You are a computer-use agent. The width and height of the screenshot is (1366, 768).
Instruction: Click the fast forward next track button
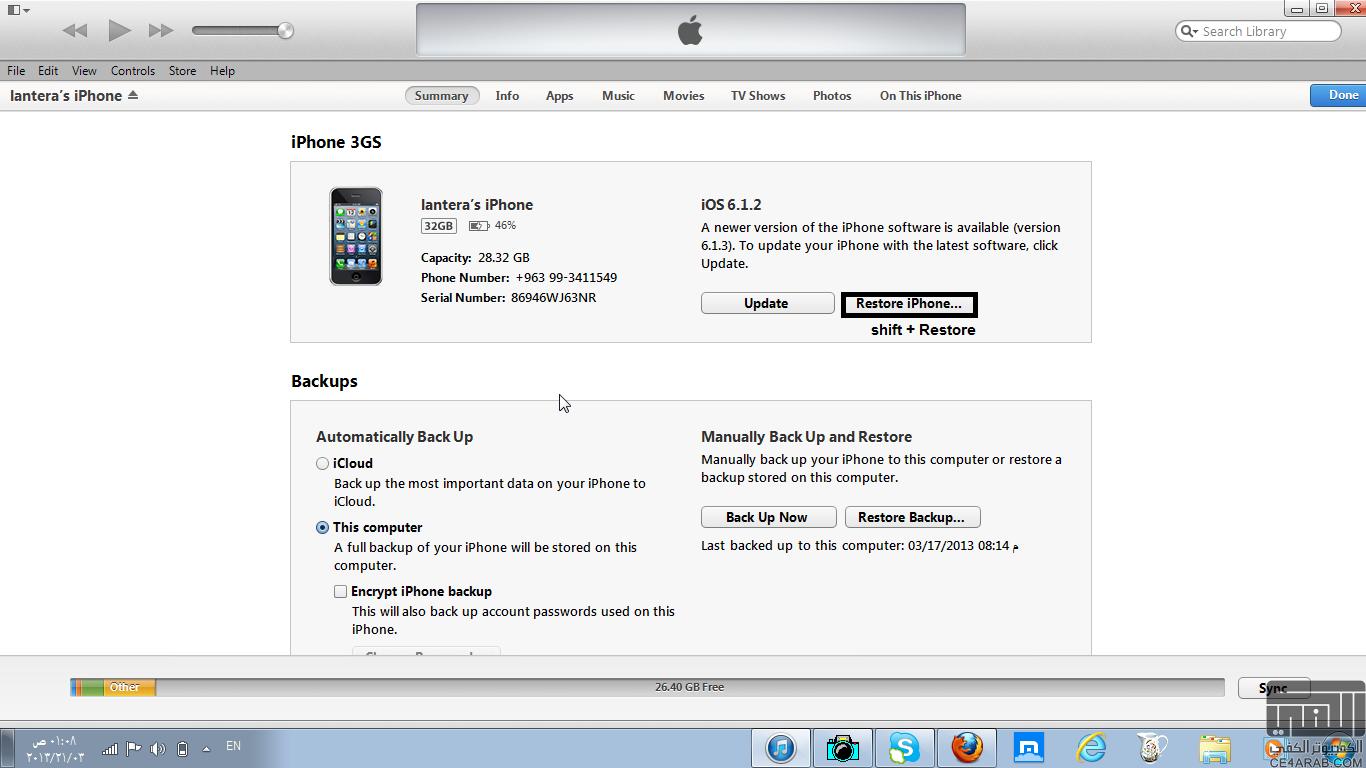point(161,31)
